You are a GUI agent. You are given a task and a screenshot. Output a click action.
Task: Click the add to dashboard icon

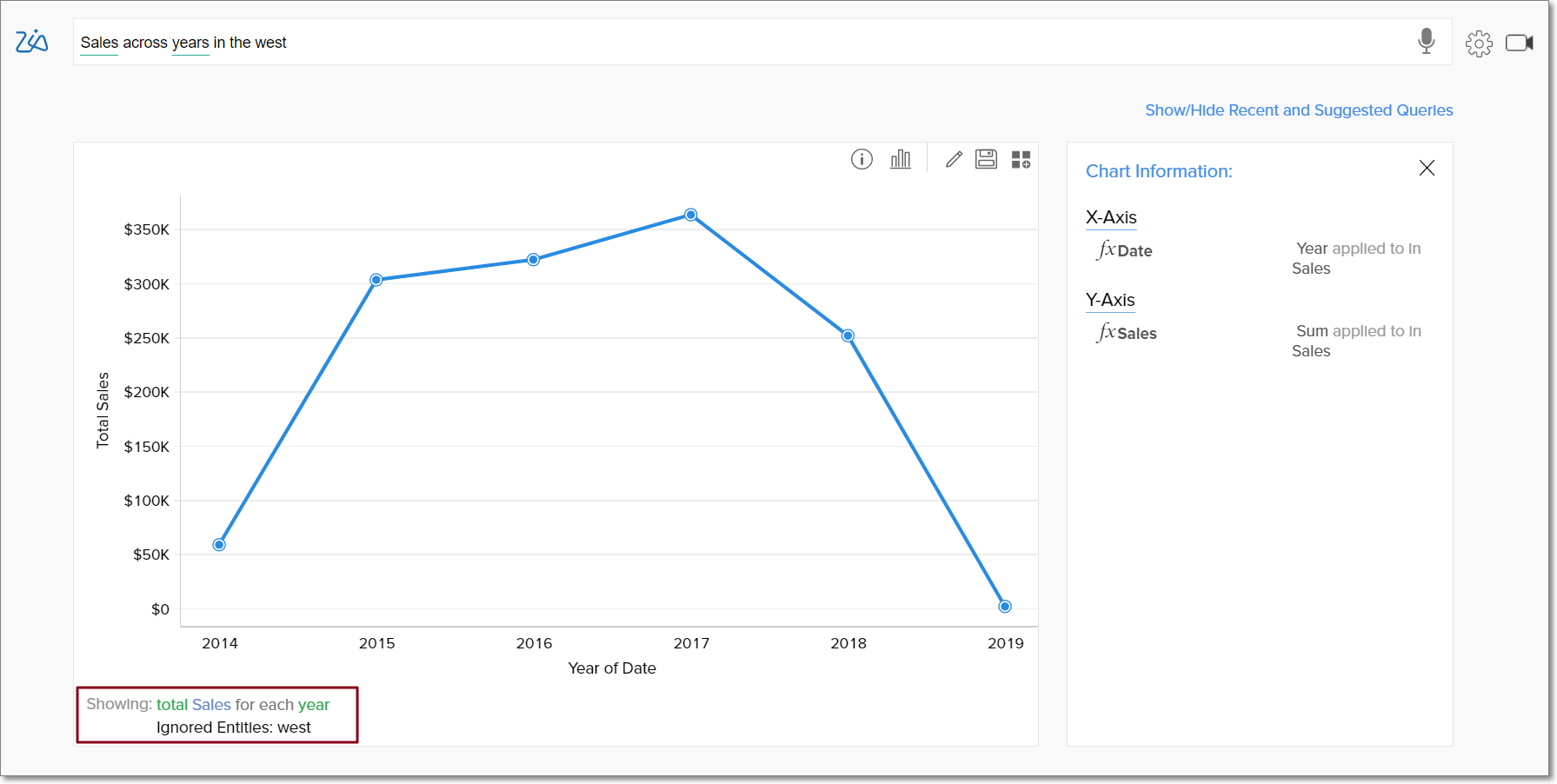point(1021,159)
